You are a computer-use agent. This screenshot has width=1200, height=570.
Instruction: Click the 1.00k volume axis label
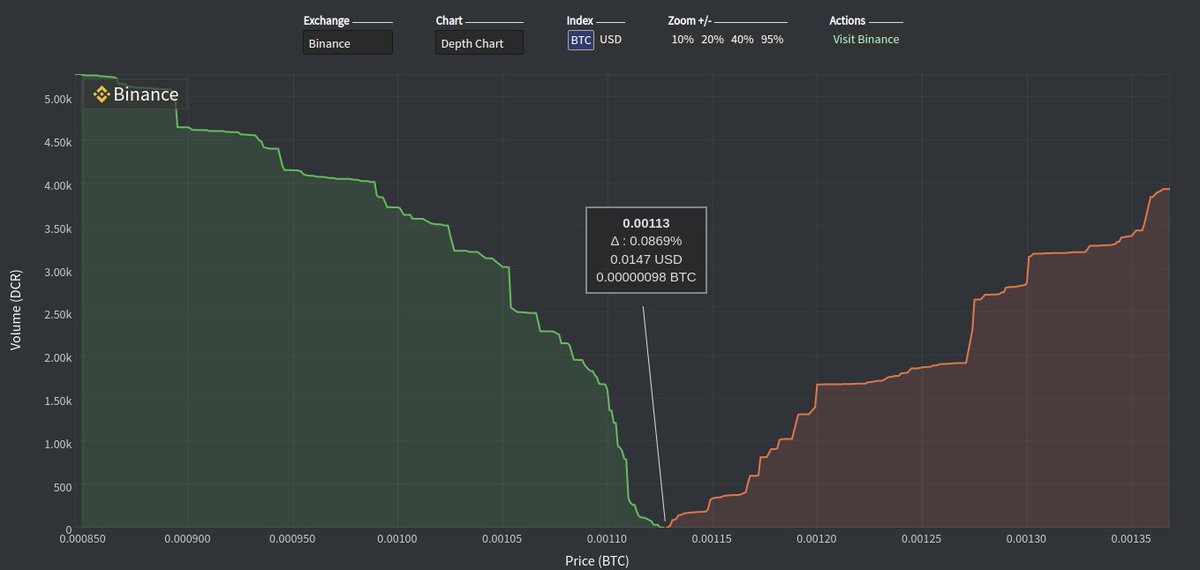(57, 444)
